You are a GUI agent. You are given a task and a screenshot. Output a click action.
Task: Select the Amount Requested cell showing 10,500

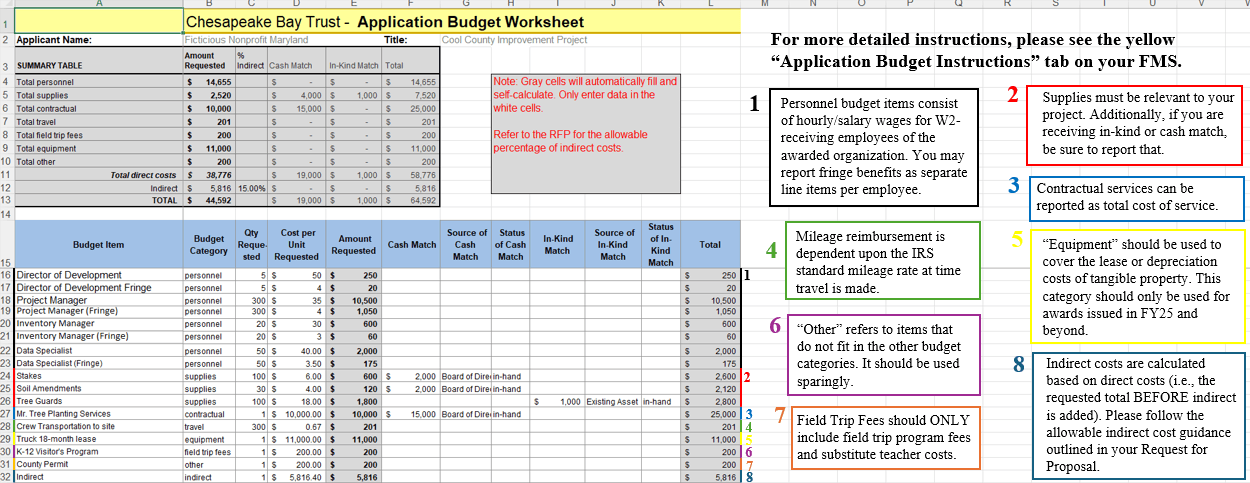click(355, 299)
